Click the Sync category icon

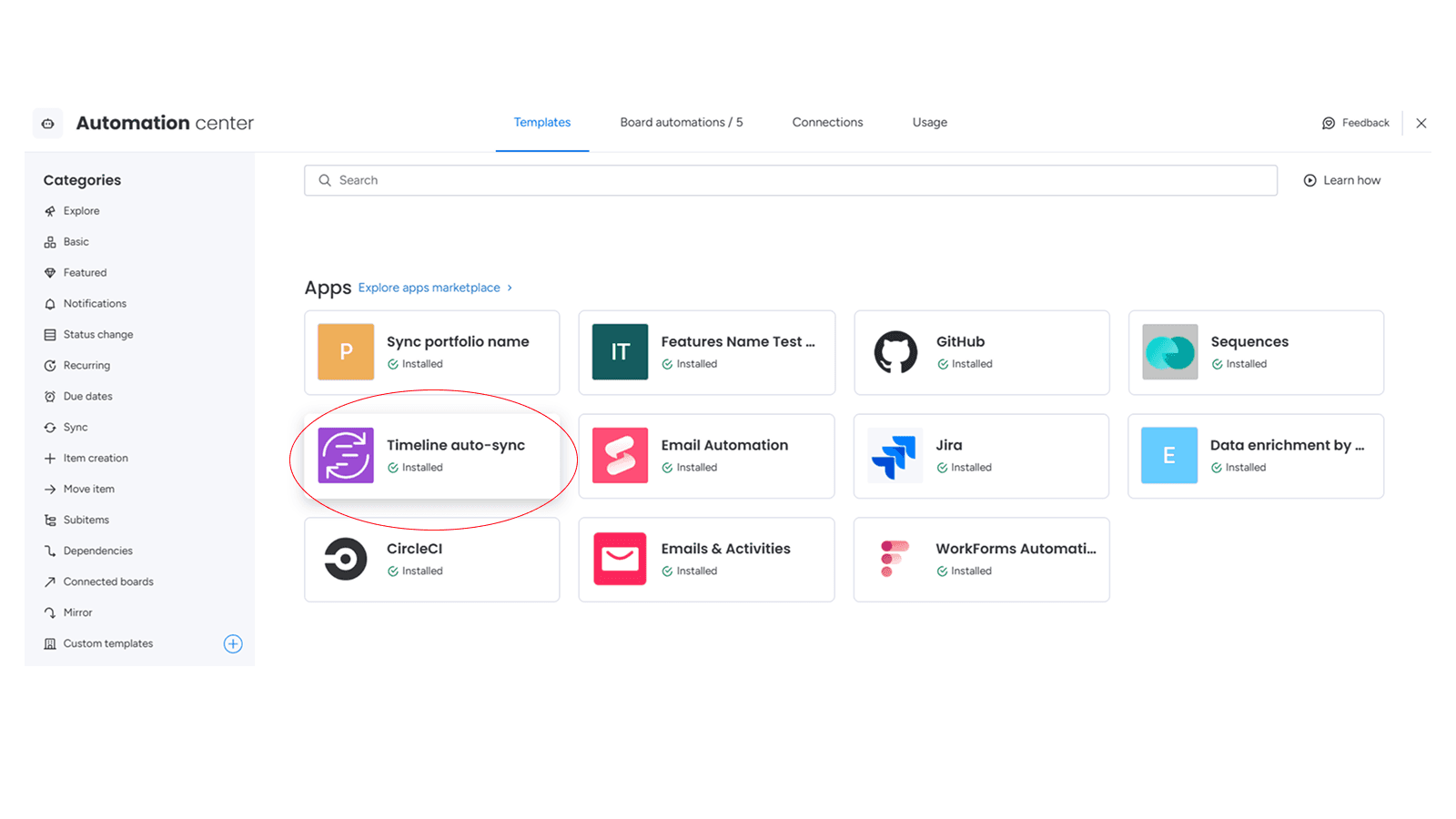coord(50,427)
